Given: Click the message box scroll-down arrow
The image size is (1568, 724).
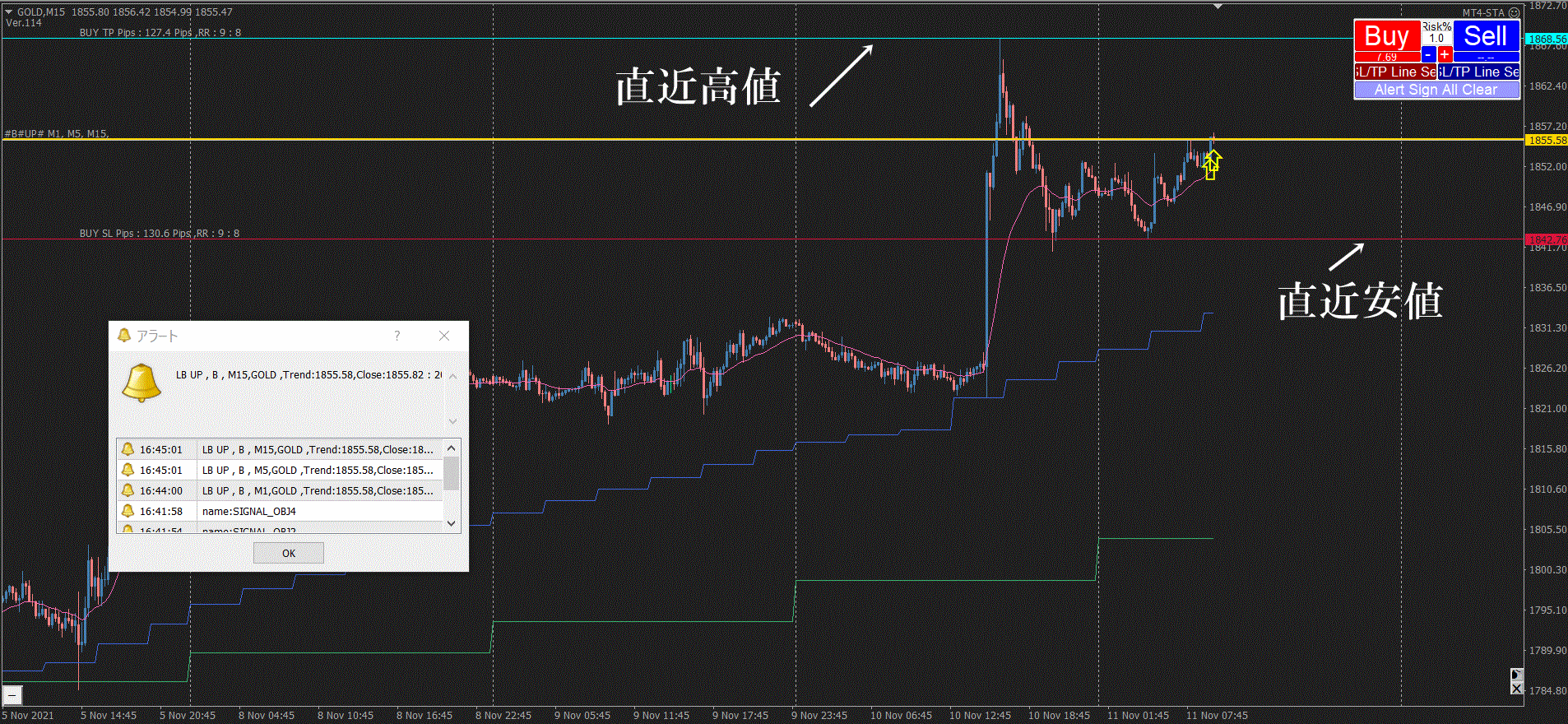Looking at the screenshot, I should point(452,421).
